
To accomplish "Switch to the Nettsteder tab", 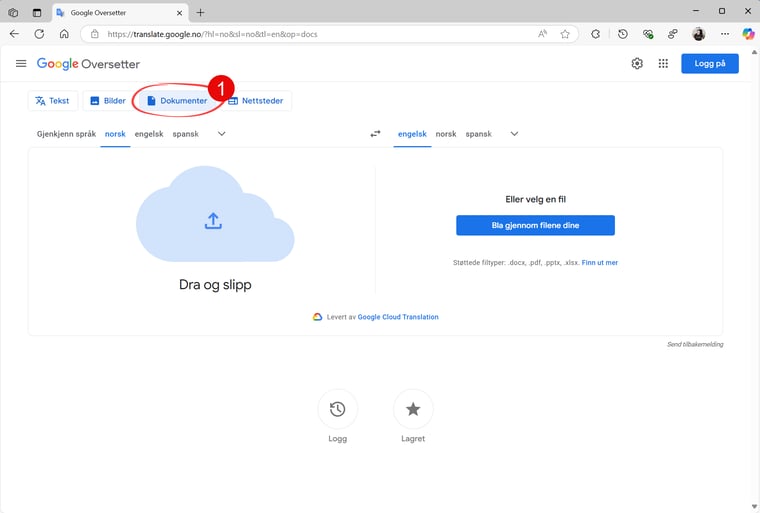I will 255,101.
